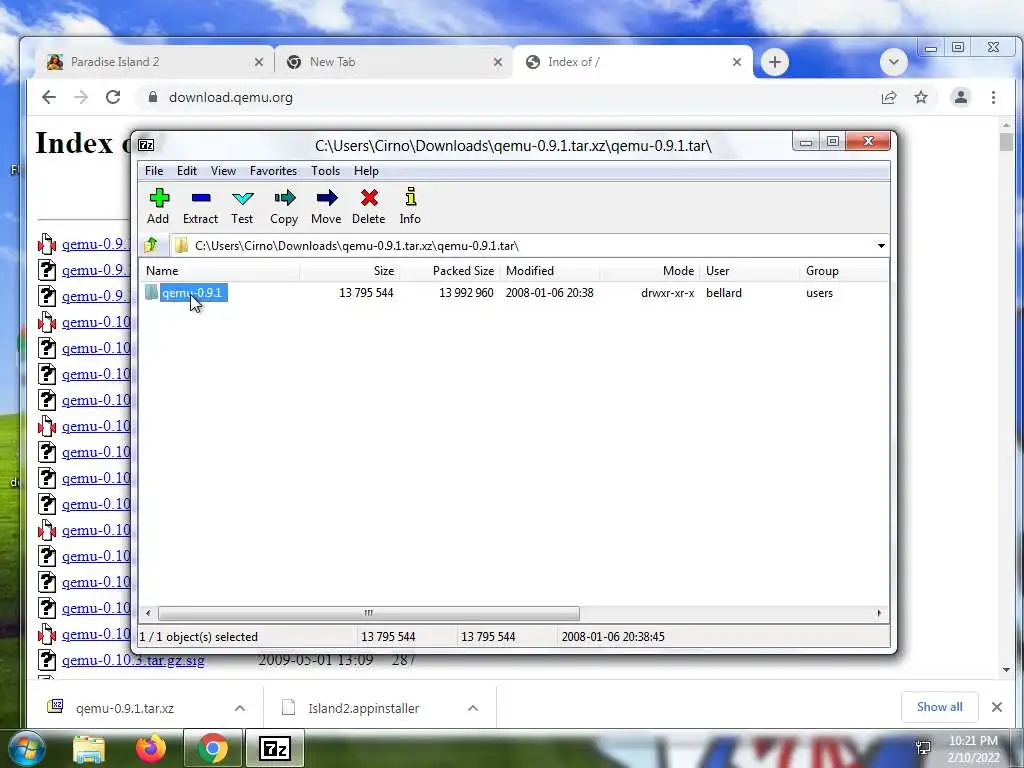1024x768 pixels.
Task: Click the Move toolbar icon
Action: (x=326, y=206)
